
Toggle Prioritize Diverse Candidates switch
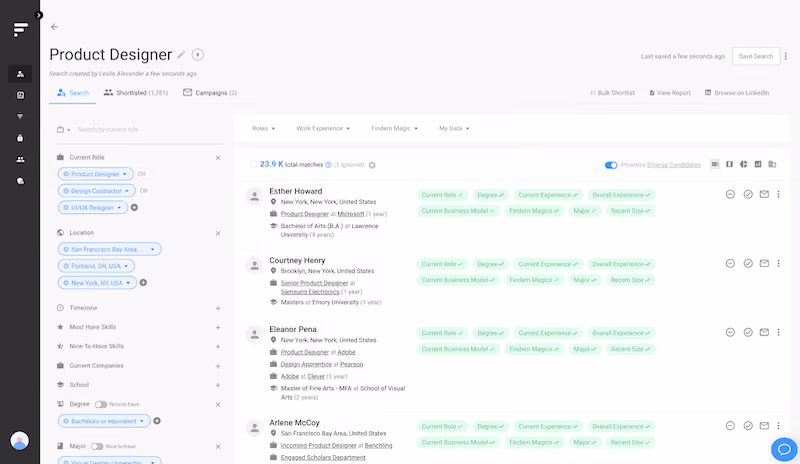(611, 165)
